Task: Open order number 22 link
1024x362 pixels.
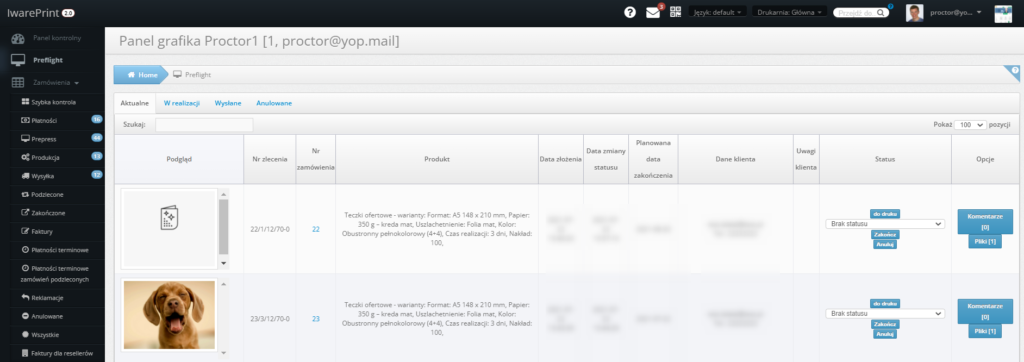Action: click(316, 229)
